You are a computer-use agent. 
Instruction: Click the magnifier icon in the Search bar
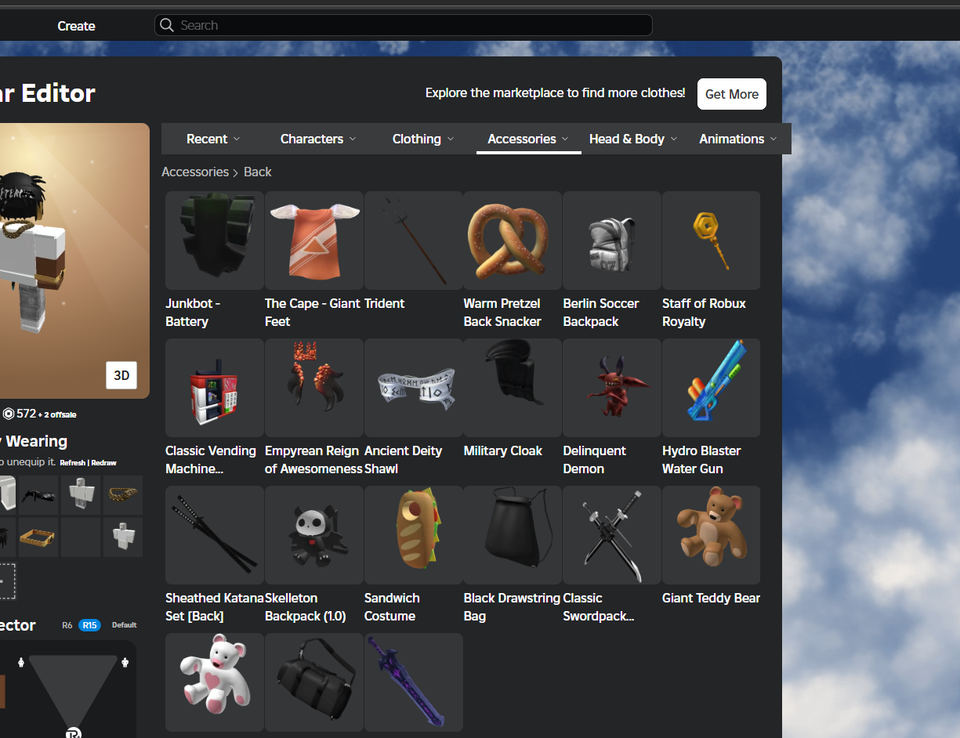click(x=167, y=24)
